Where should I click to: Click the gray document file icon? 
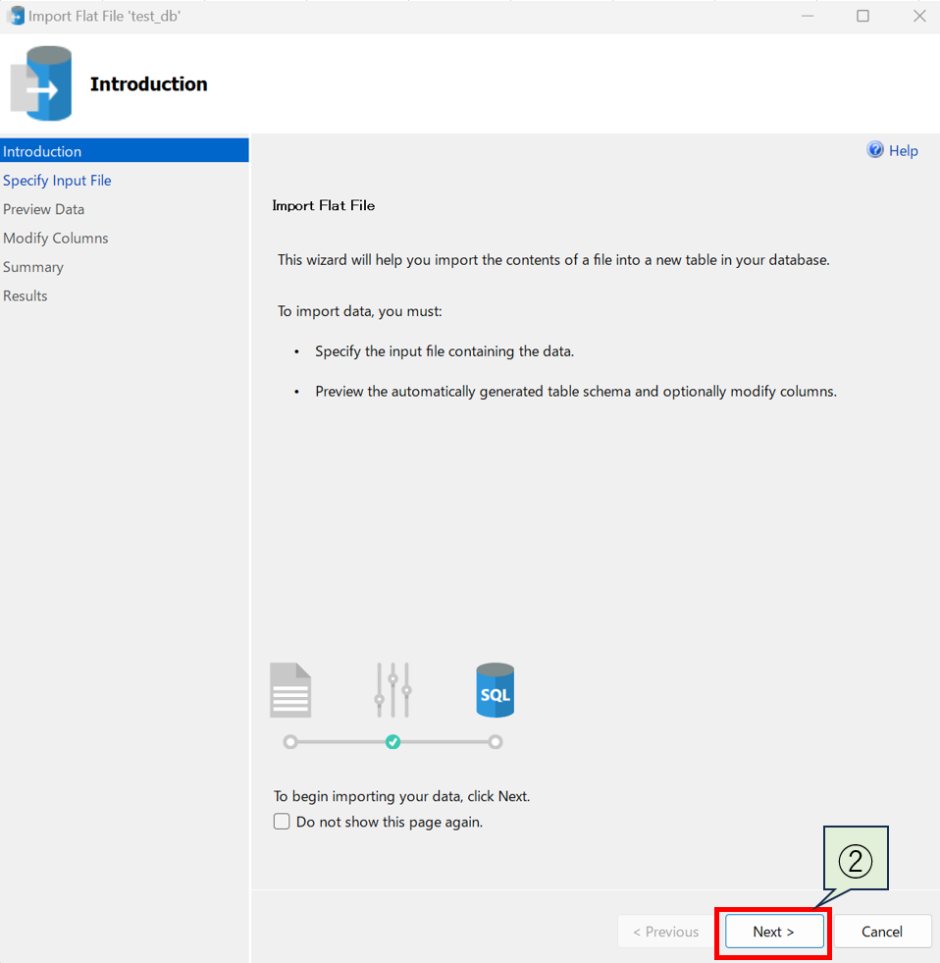(291, 690)
